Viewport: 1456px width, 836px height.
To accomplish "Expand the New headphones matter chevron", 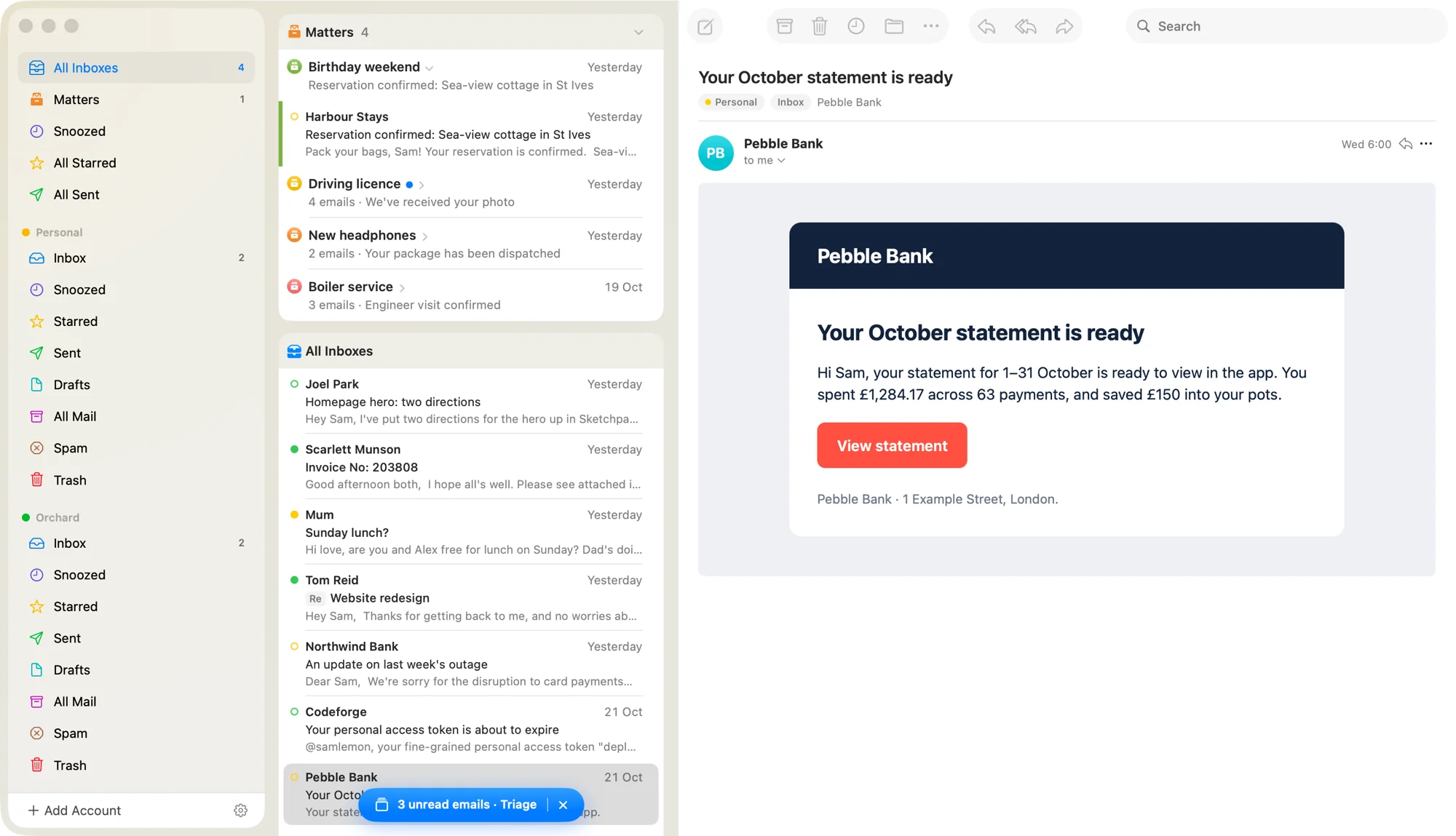I will 425,236.
